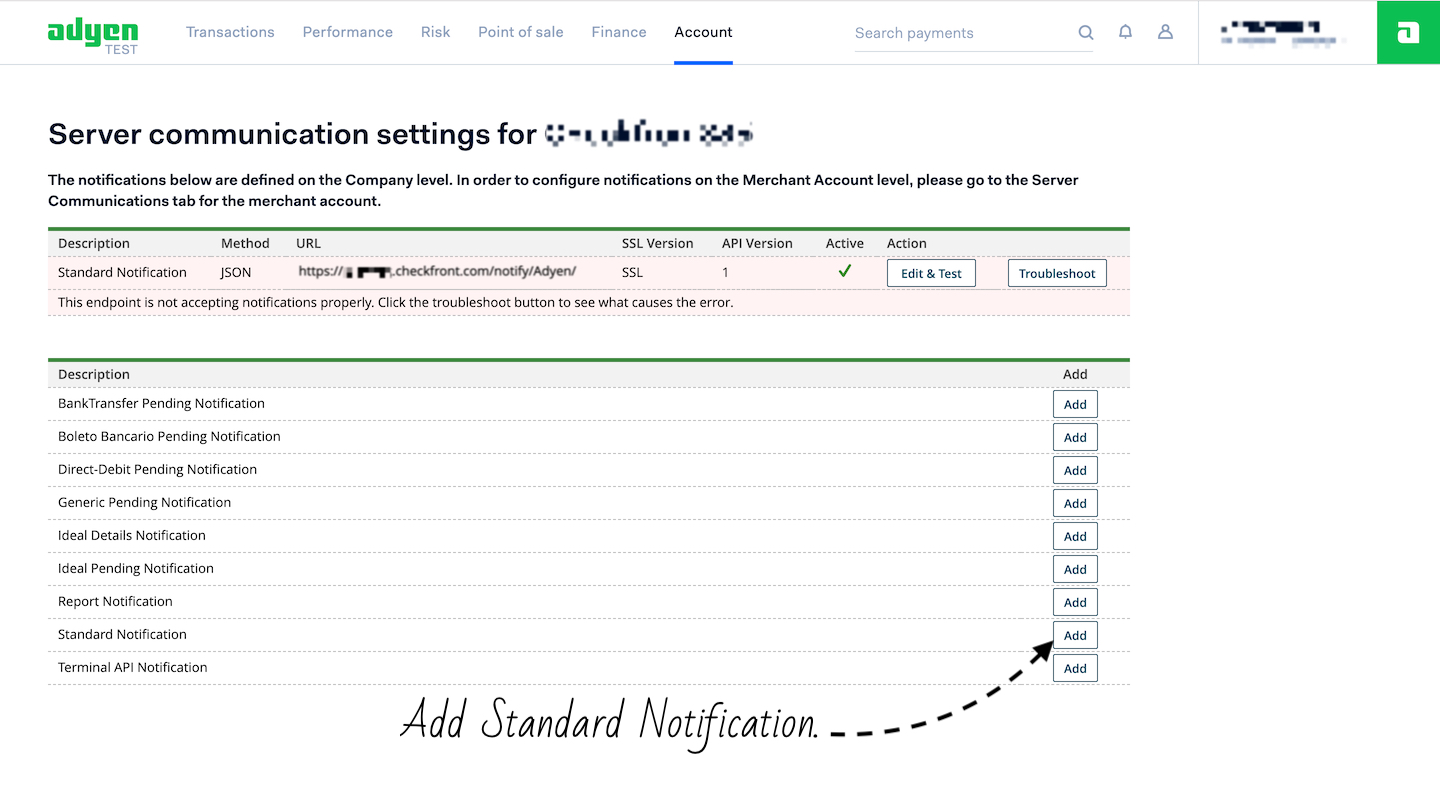1440x790 pixels.
Task: Open the Account menu
Action: pos(703,32)
